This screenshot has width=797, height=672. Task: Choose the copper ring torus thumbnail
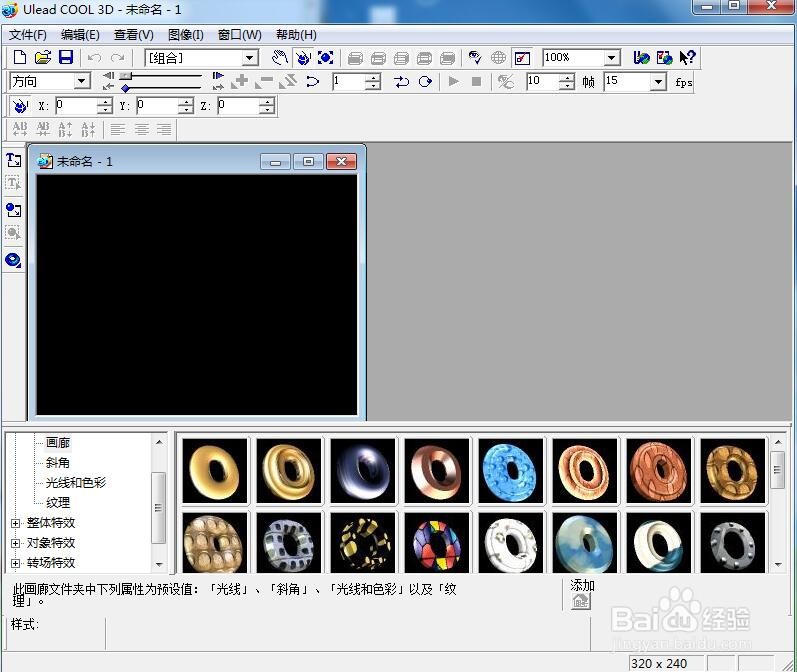coord(437,471)
